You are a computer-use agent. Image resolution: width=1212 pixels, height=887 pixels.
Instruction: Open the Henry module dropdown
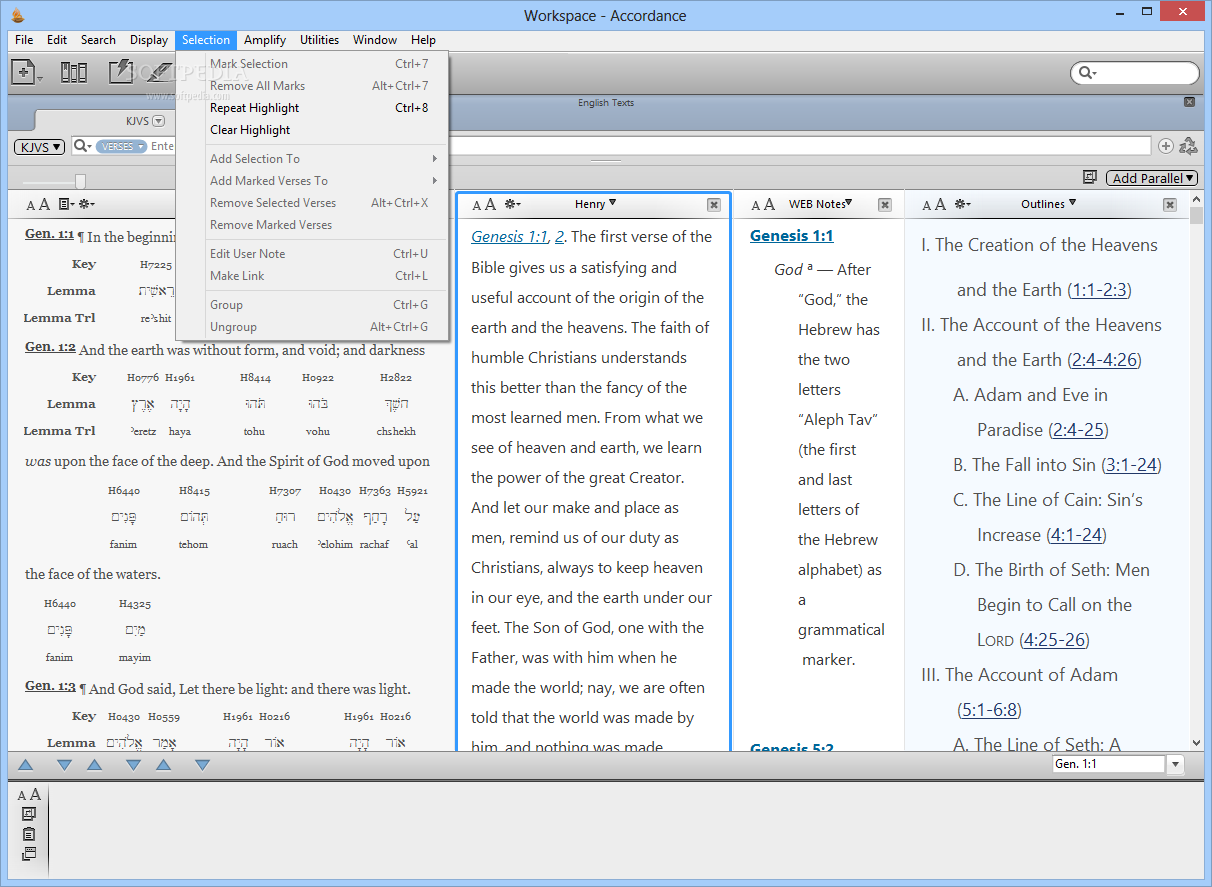click(595, 204)
